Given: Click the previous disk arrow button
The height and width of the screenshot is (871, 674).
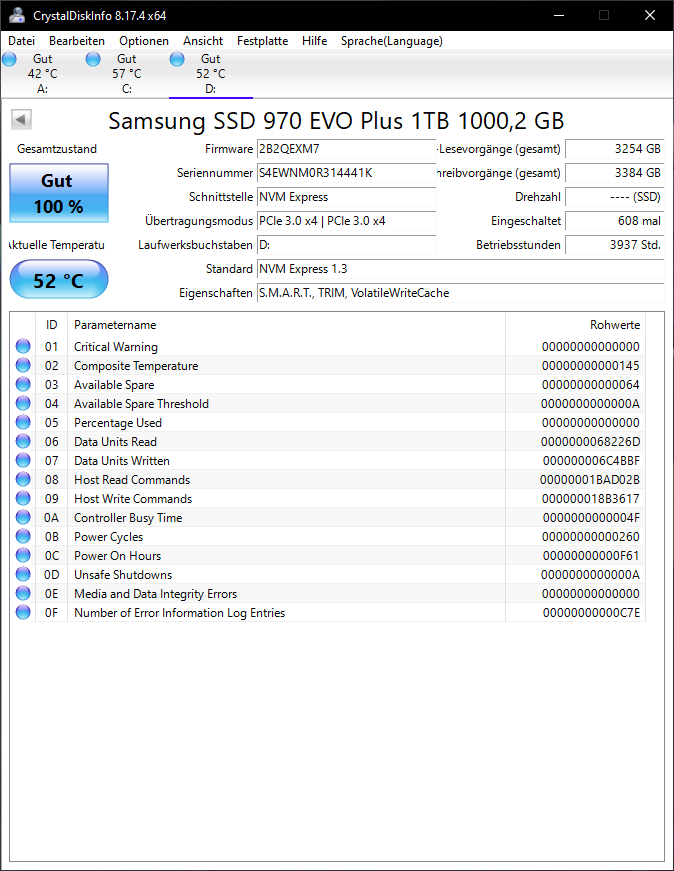Looking at the screenshot, I should pos(21,119).
